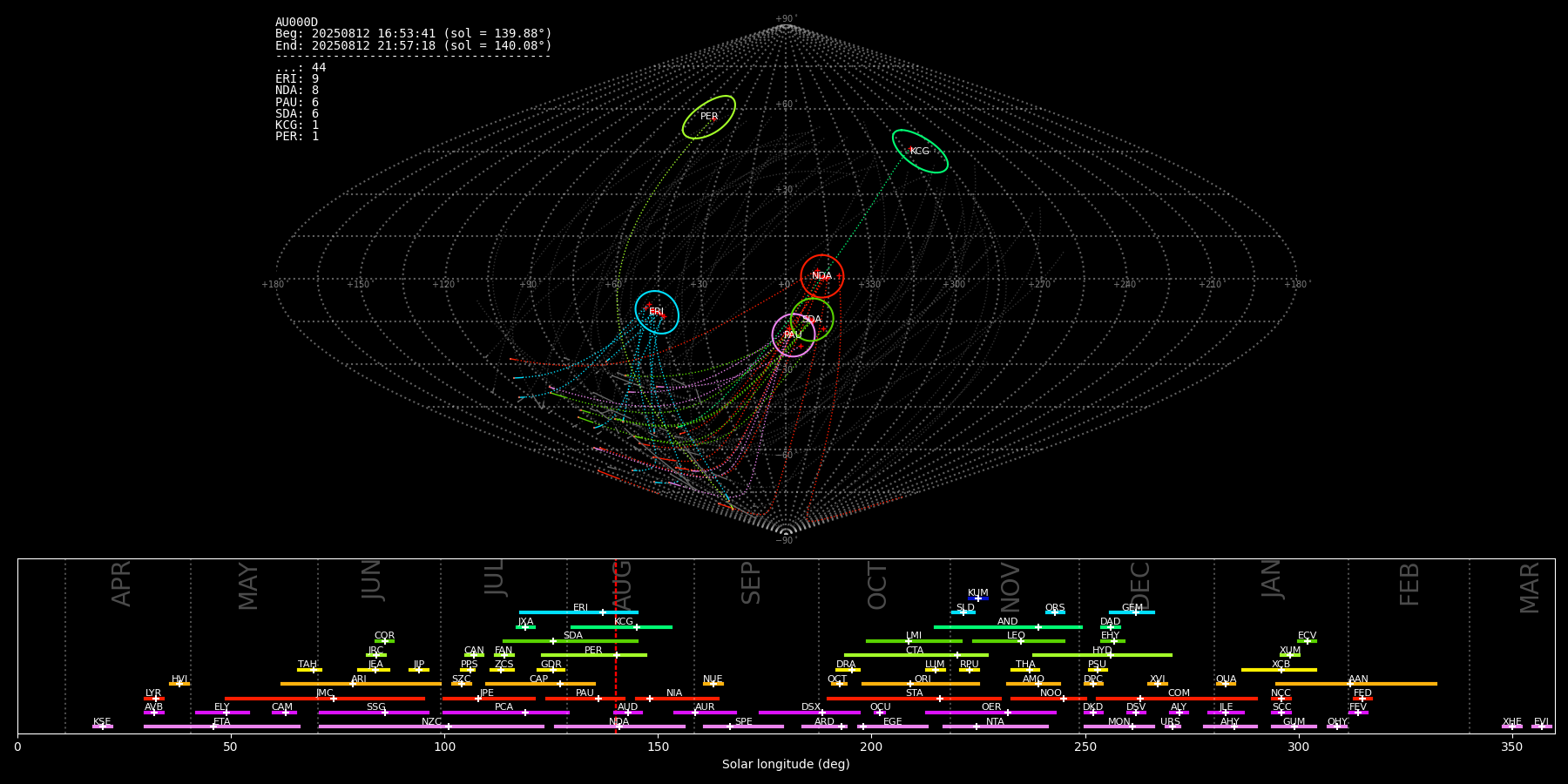Click the SDA bar in the timeline
This screenshot has height=784, width=1568.
[571, 641]
